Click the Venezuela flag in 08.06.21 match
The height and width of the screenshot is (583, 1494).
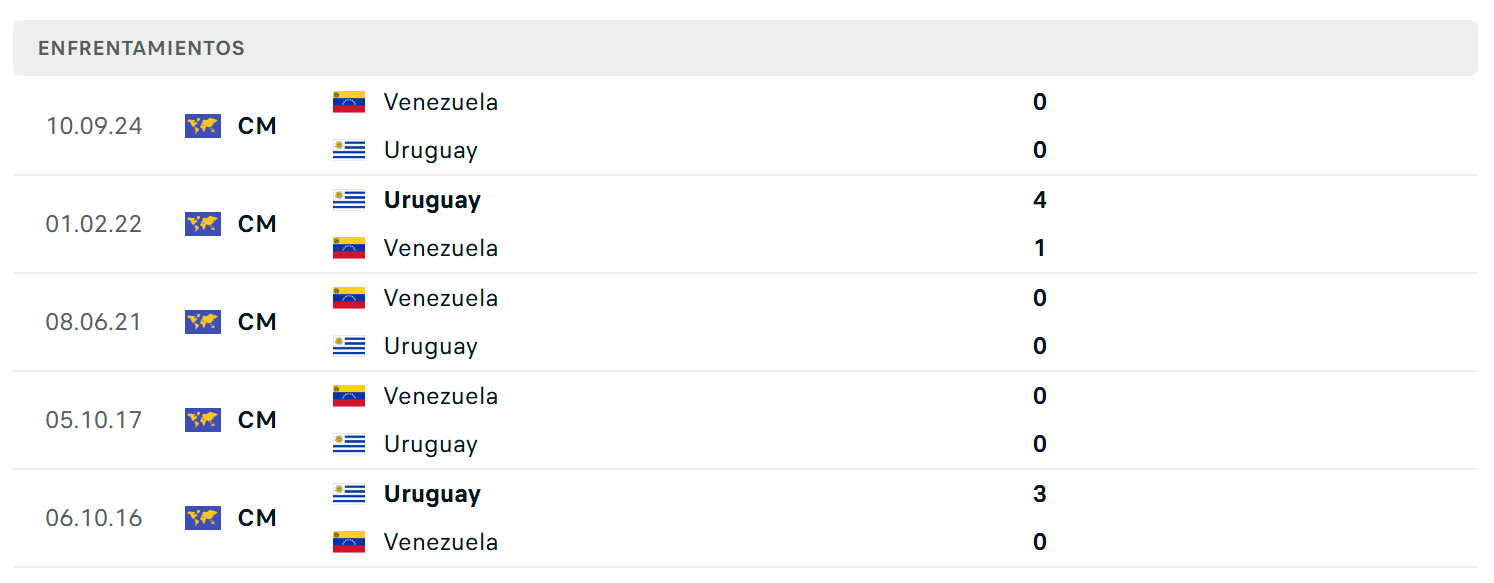pos(349,298)
